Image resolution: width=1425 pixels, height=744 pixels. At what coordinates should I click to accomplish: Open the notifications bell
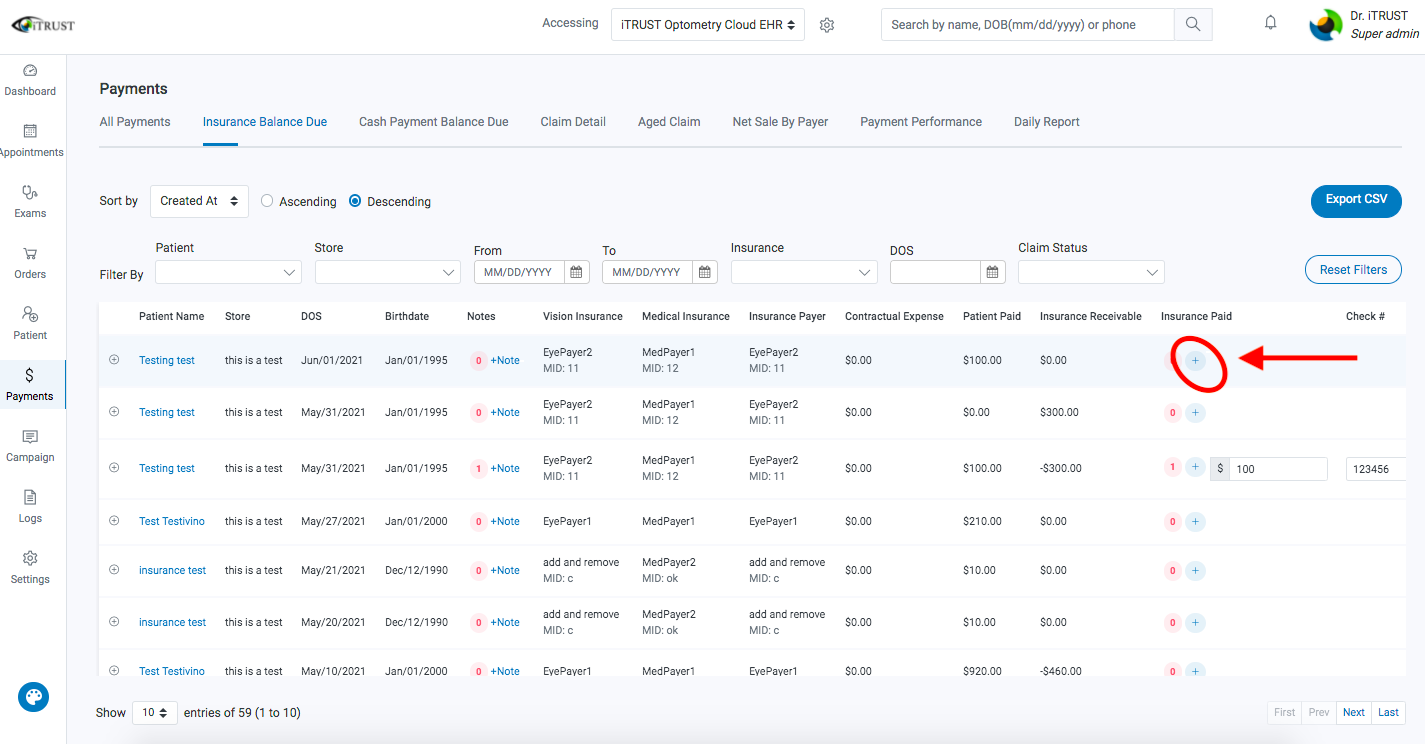(1270, 22)
